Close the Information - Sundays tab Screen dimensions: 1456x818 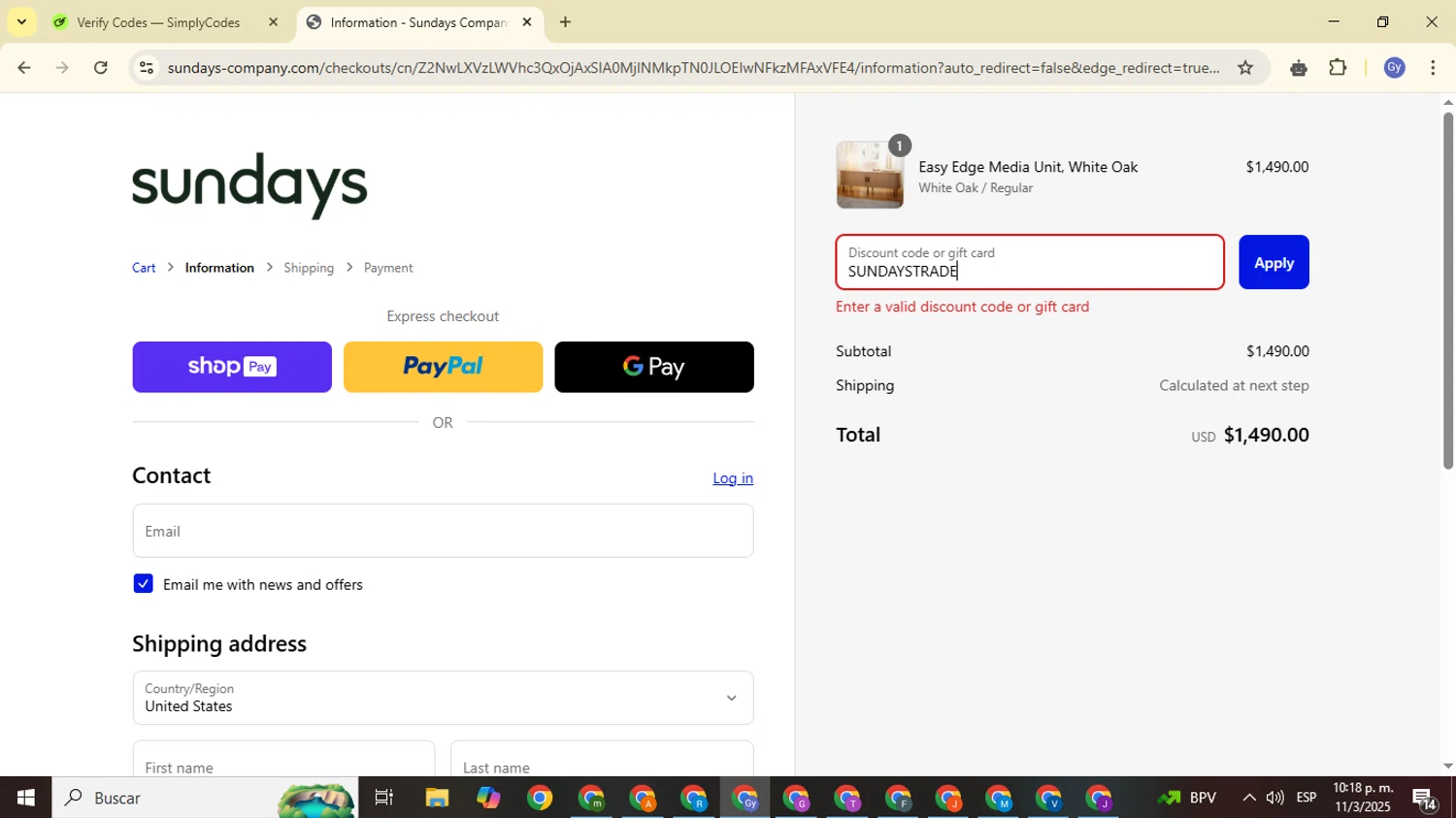coord(527,22)
